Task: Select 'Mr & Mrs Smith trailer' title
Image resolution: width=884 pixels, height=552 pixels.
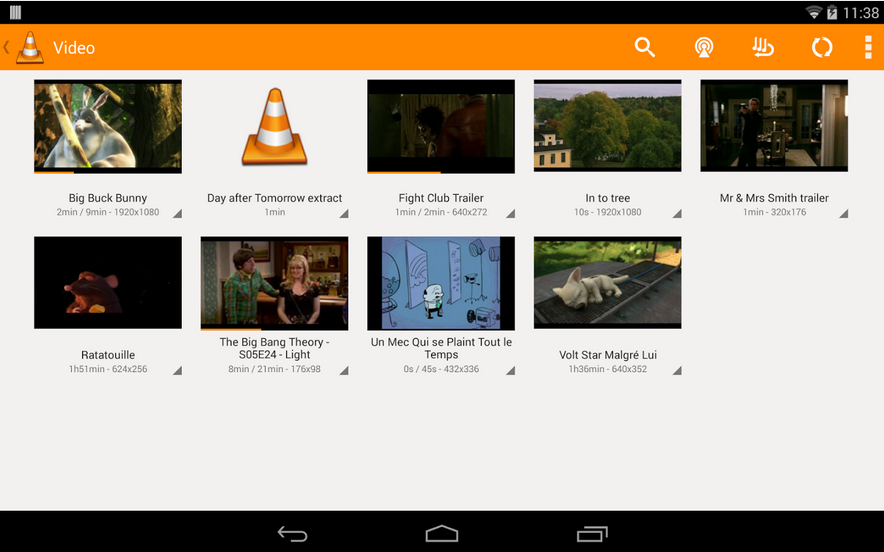Action: (x=774, y=198)
